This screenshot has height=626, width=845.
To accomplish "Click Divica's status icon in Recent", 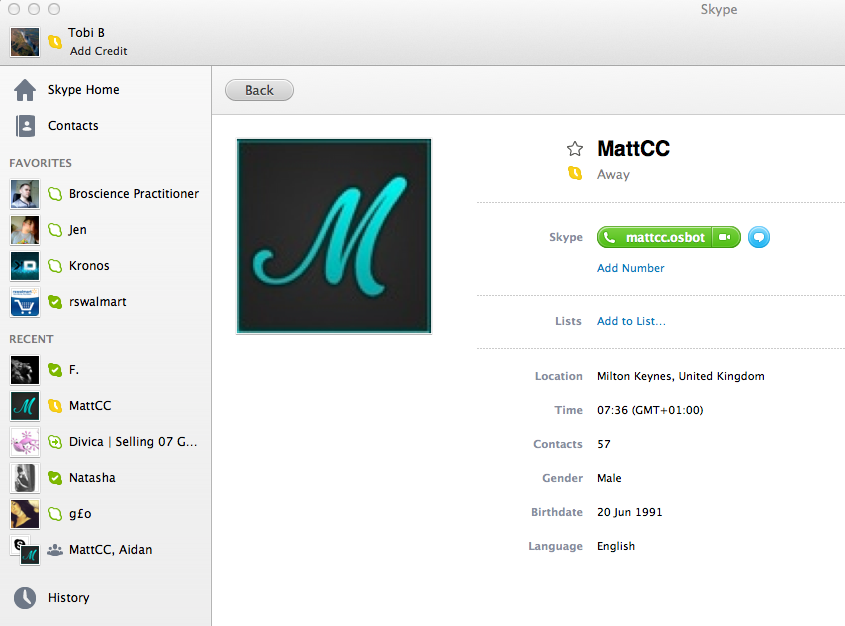I will (55, 442).
